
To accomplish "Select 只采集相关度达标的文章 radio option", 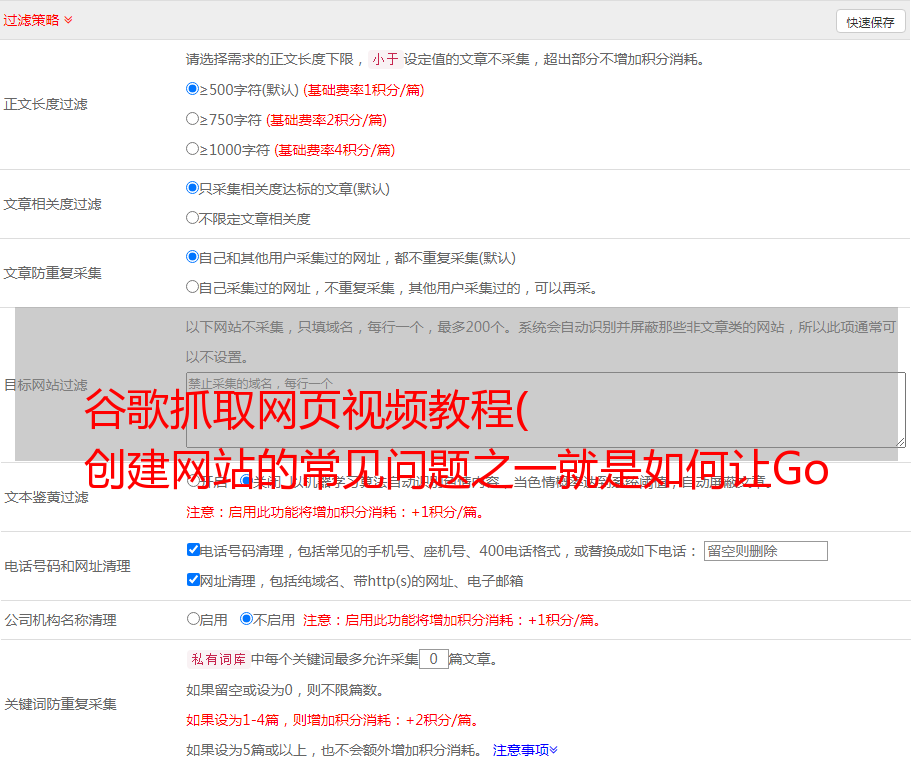I will [x=193, y=188].
